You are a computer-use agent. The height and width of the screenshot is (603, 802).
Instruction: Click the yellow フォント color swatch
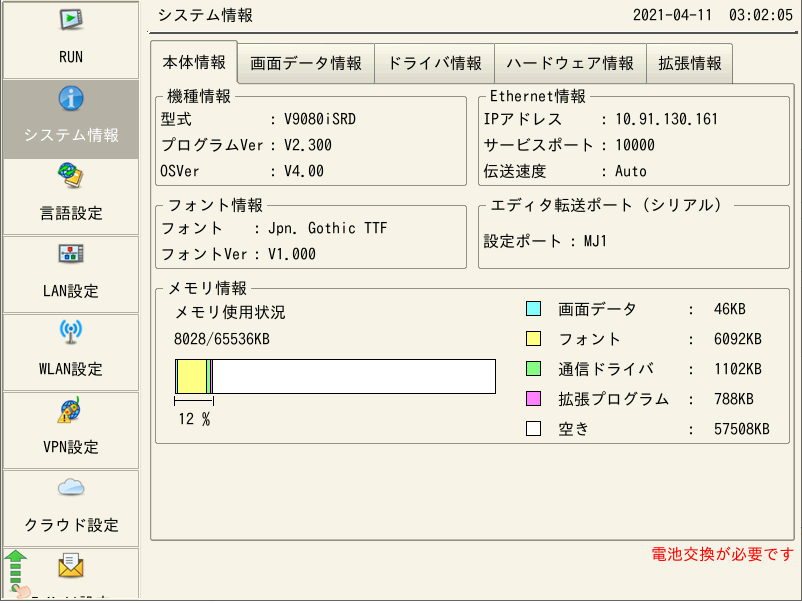pos(533,339)
